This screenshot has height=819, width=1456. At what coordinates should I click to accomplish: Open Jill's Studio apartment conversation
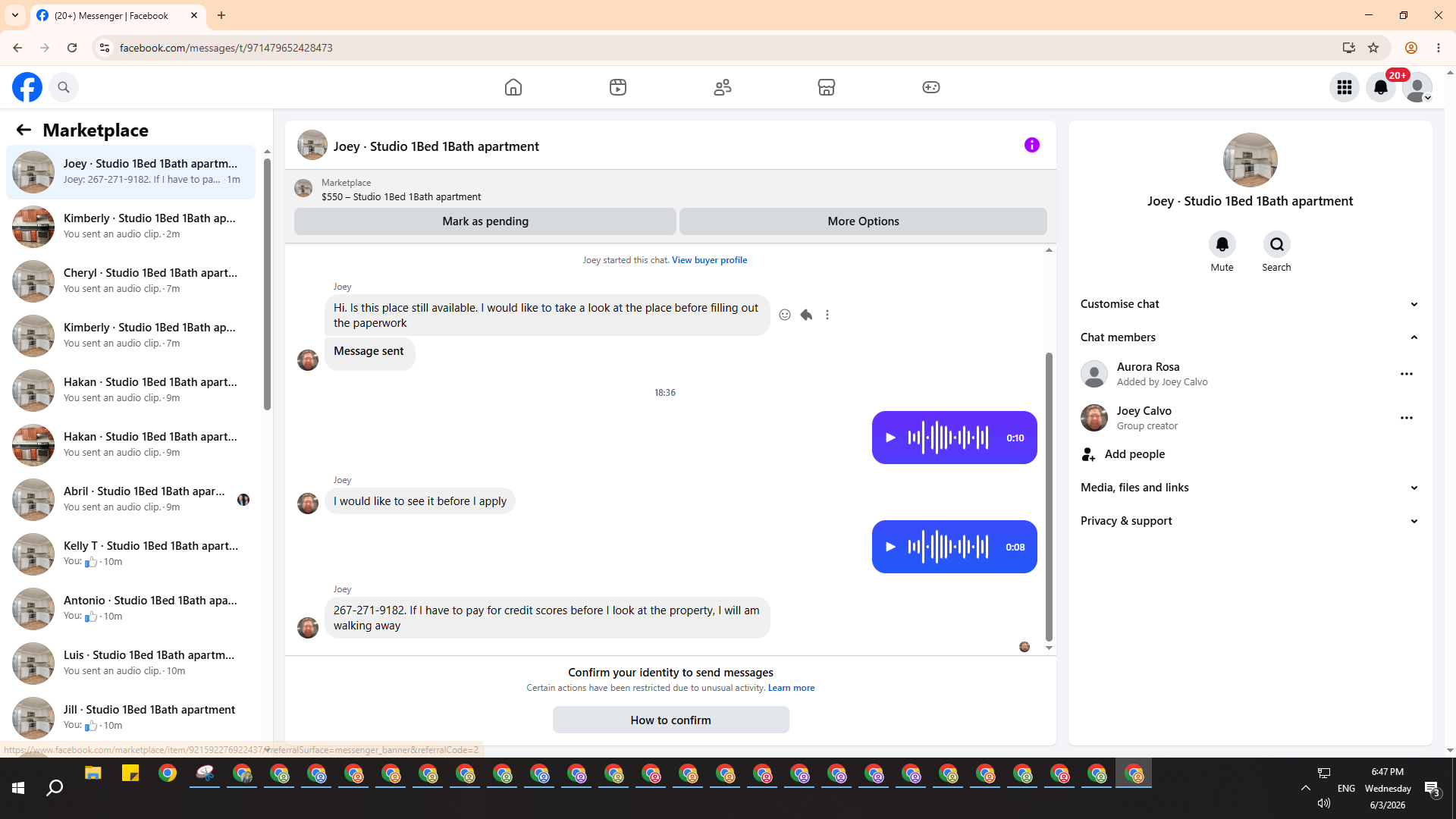131,718
